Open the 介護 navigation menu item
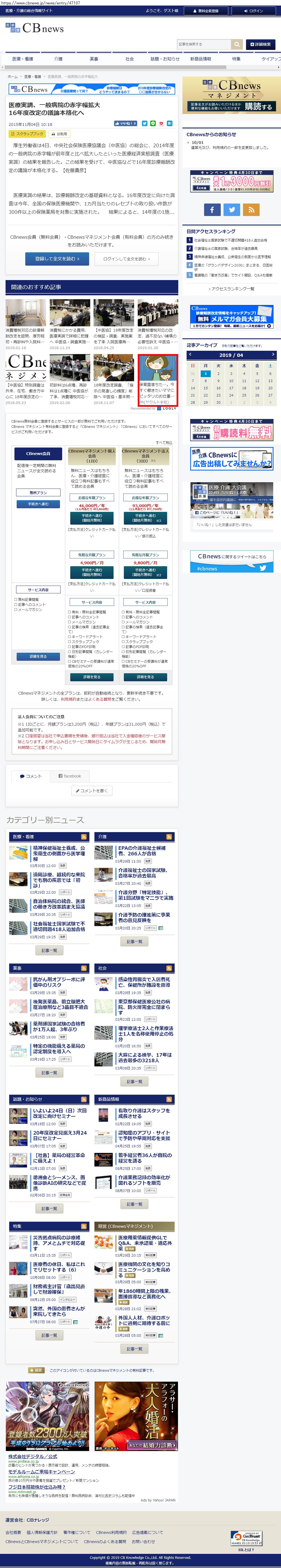The height and width of the screenshot is (1568, 281). point(58,59)
